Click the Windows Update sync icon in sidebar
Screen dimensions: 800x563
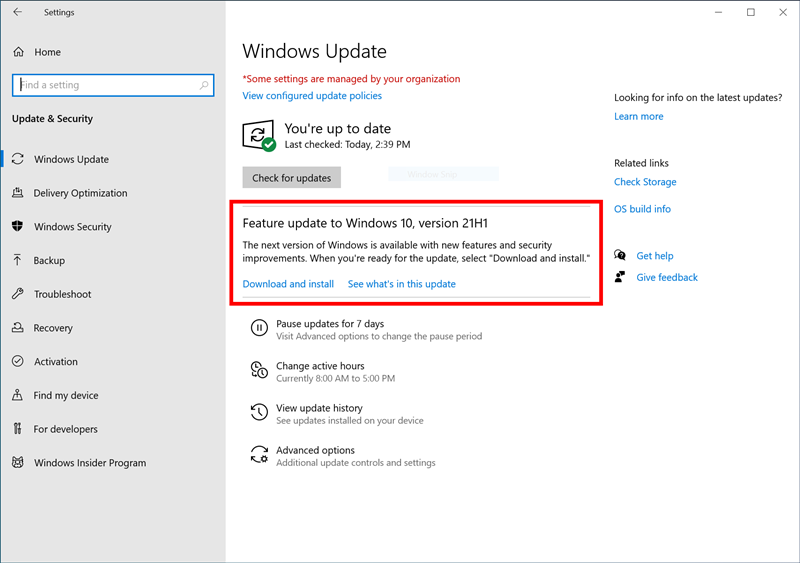pos(18,159)
